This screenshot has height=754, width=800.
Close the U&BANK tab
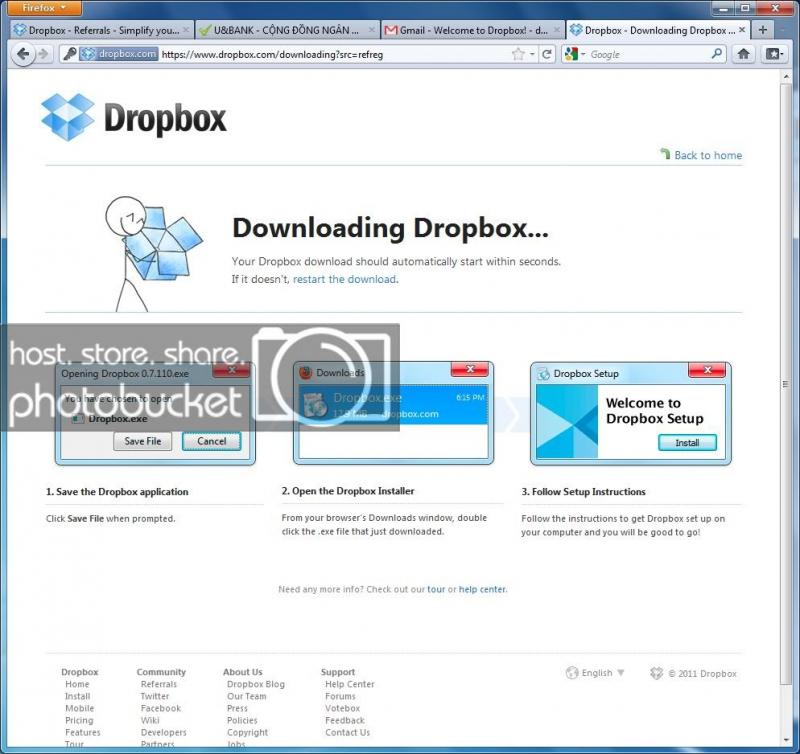coord(371,31)
